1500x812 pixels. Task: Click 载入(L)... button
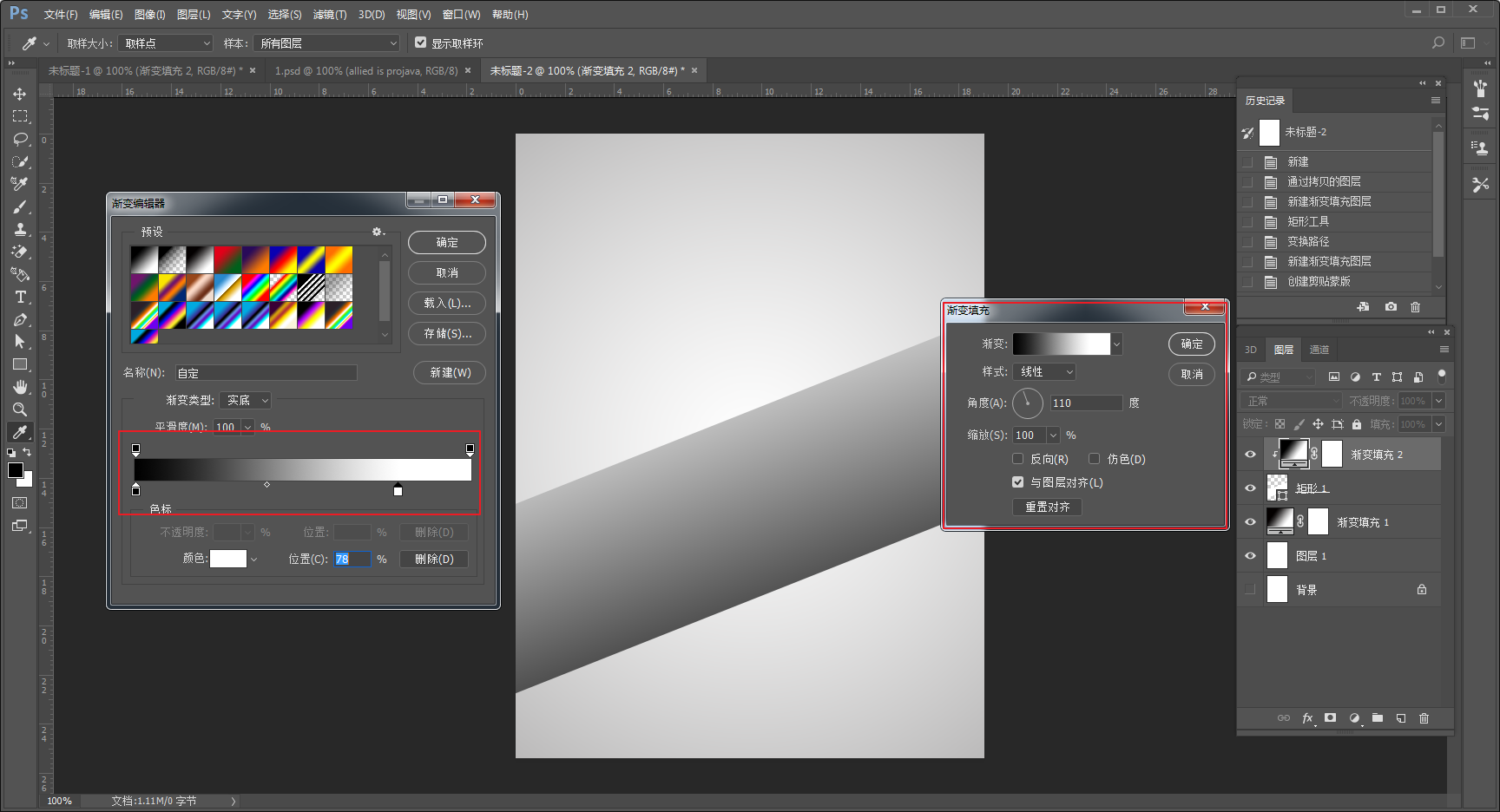tap(447, 304)
